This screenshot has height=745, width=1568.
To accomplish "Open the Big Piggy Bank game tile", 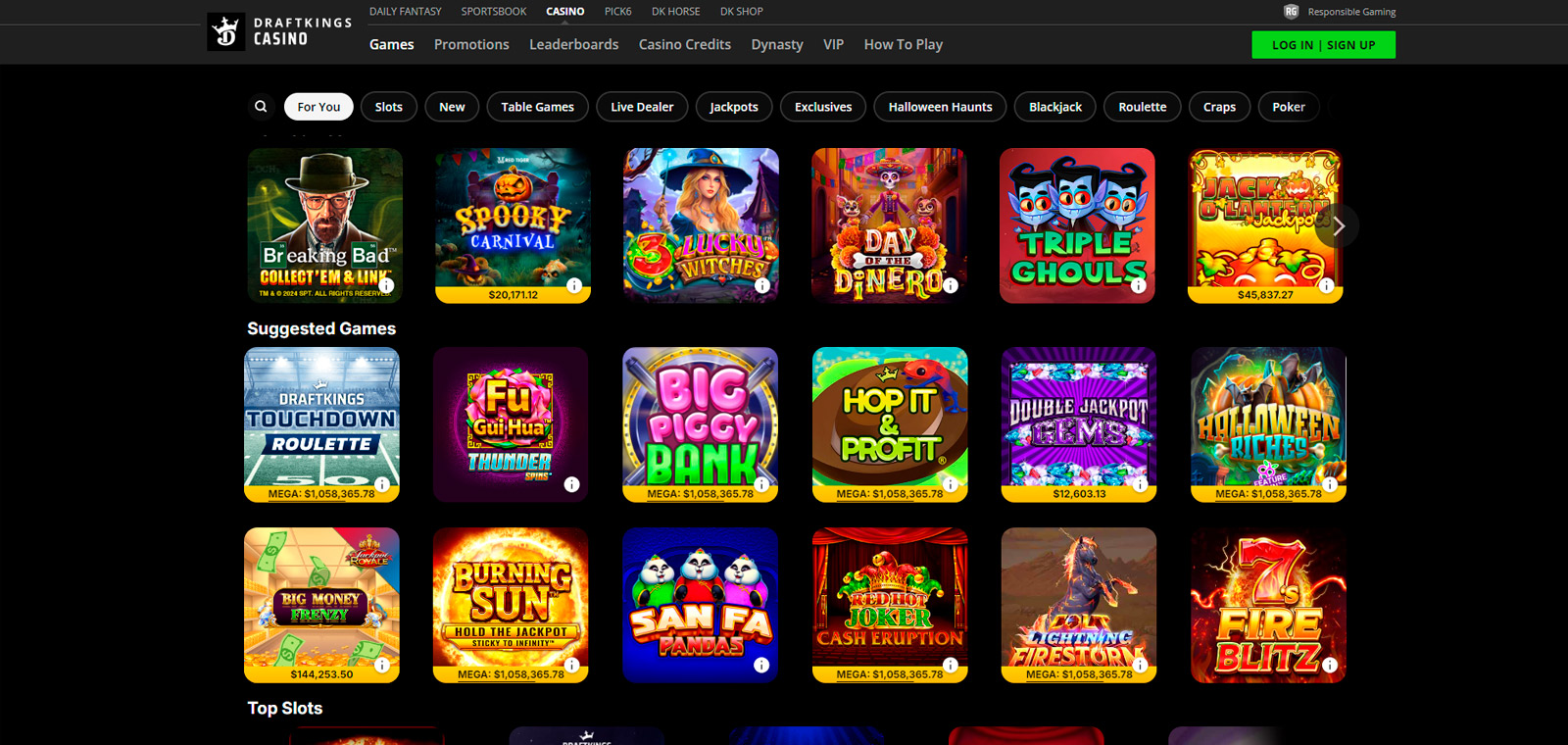I will (x=701, y=424).
